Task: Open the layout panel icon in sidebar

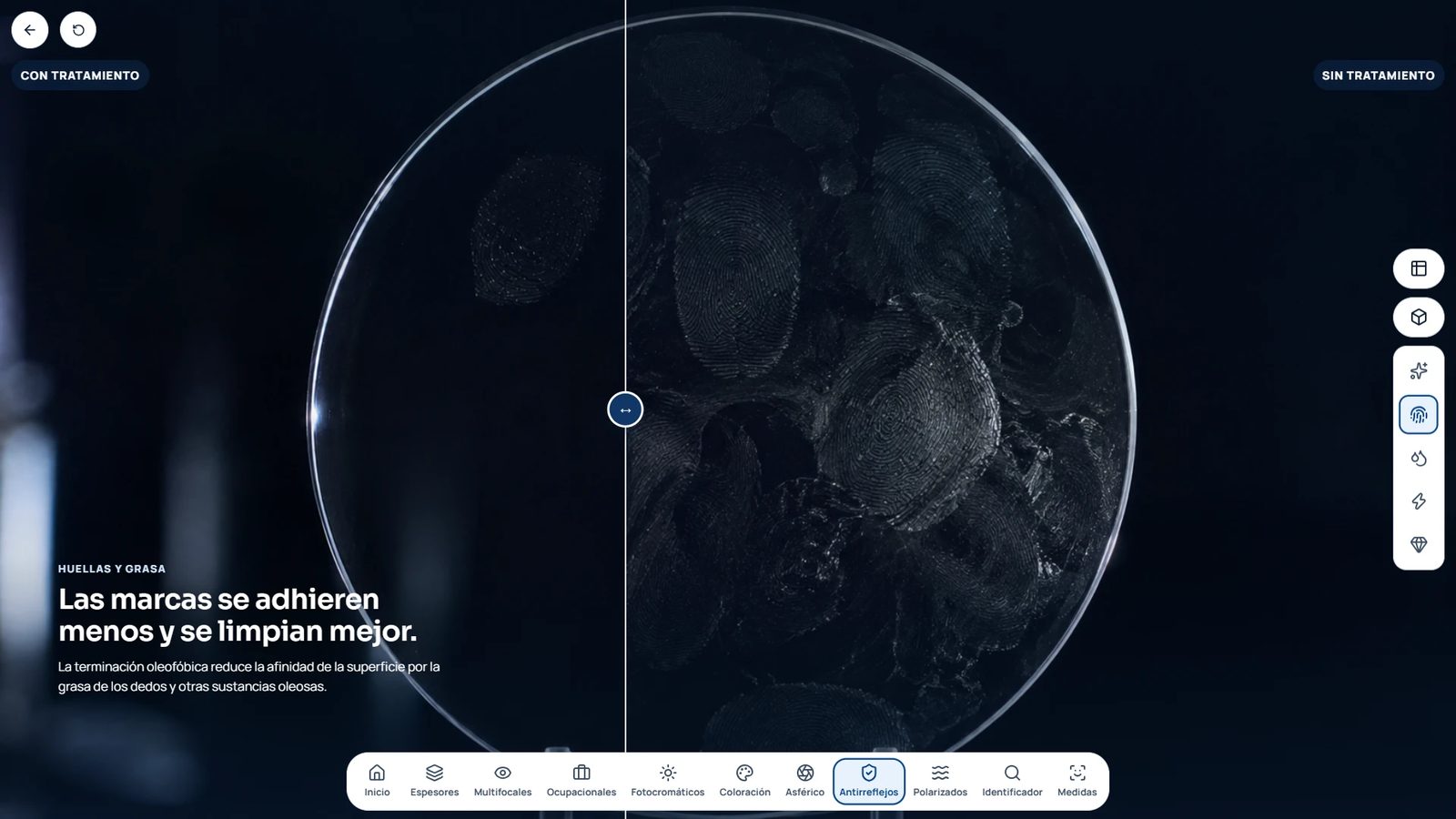Action: [x=1419, y=268]
